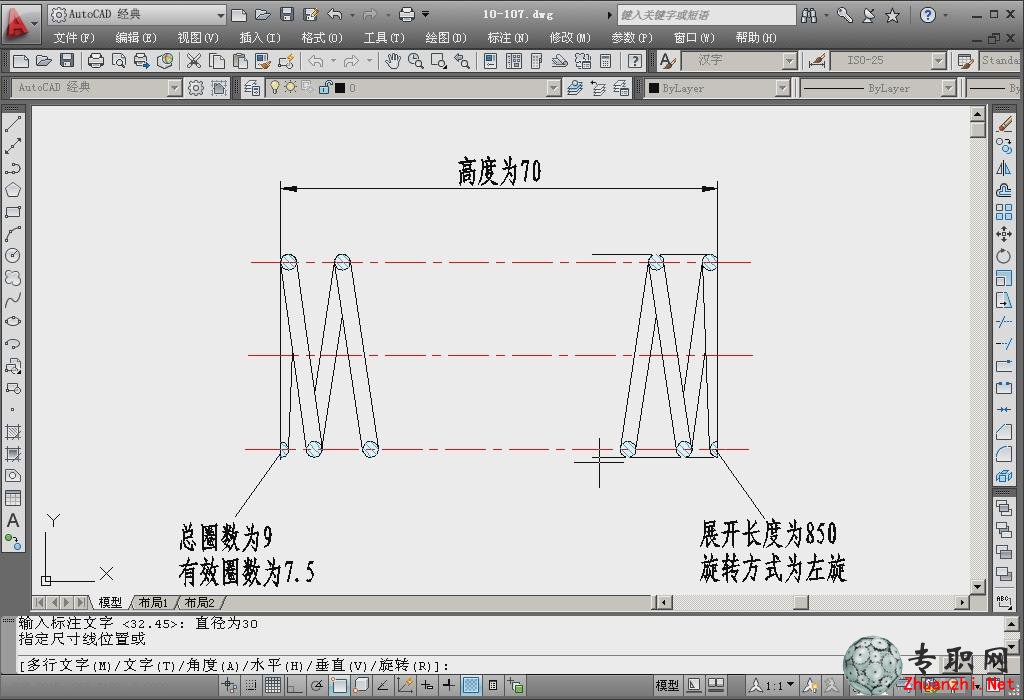Image resolution: width=1024 pixels, height=700 pixels.
Task: Toggle Dynamic Input in status bar
Action: [x=427, y=685]
